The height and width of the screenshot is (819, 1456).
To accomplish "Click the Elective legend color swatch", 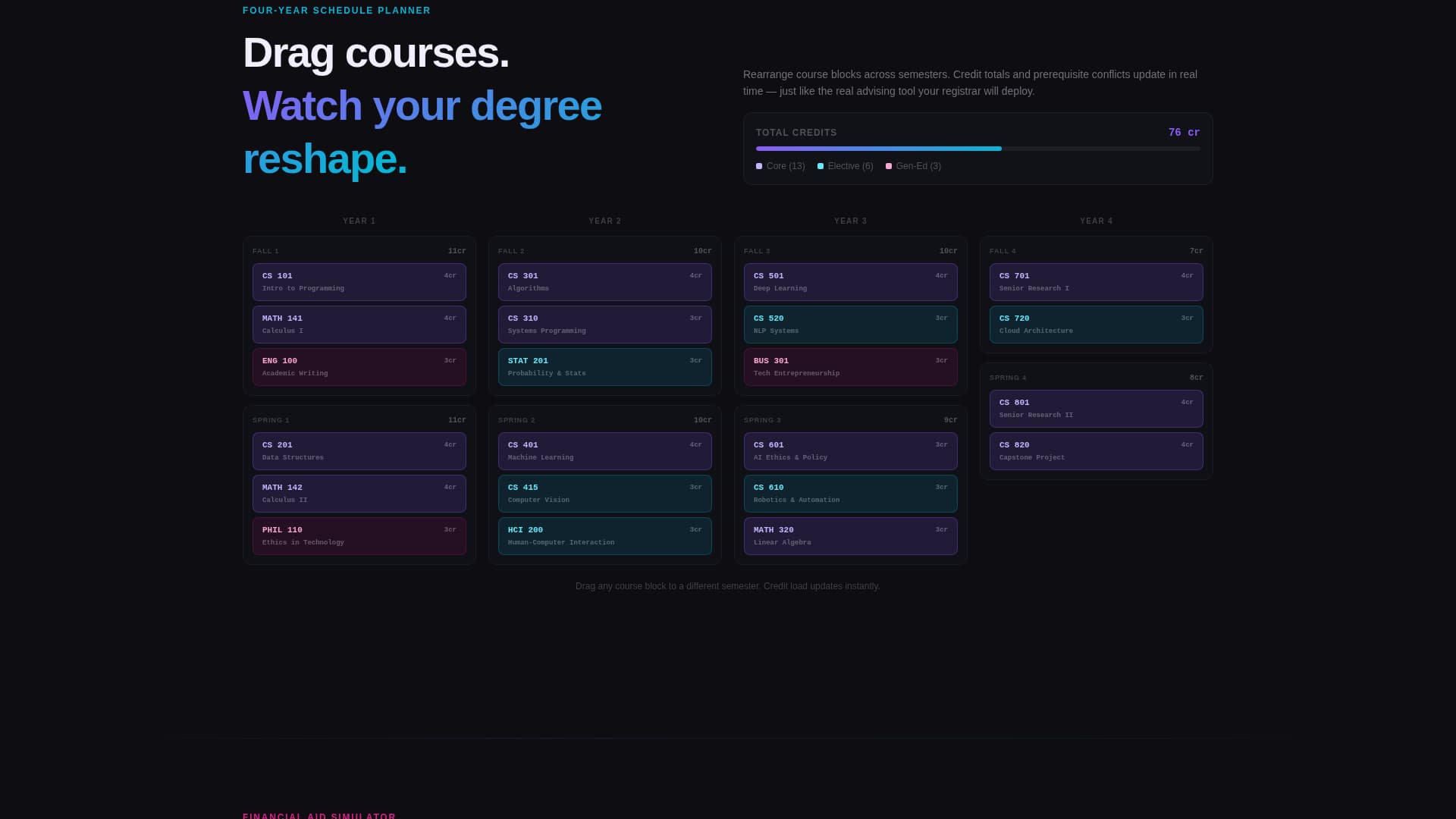I will (x=821, y=166).
